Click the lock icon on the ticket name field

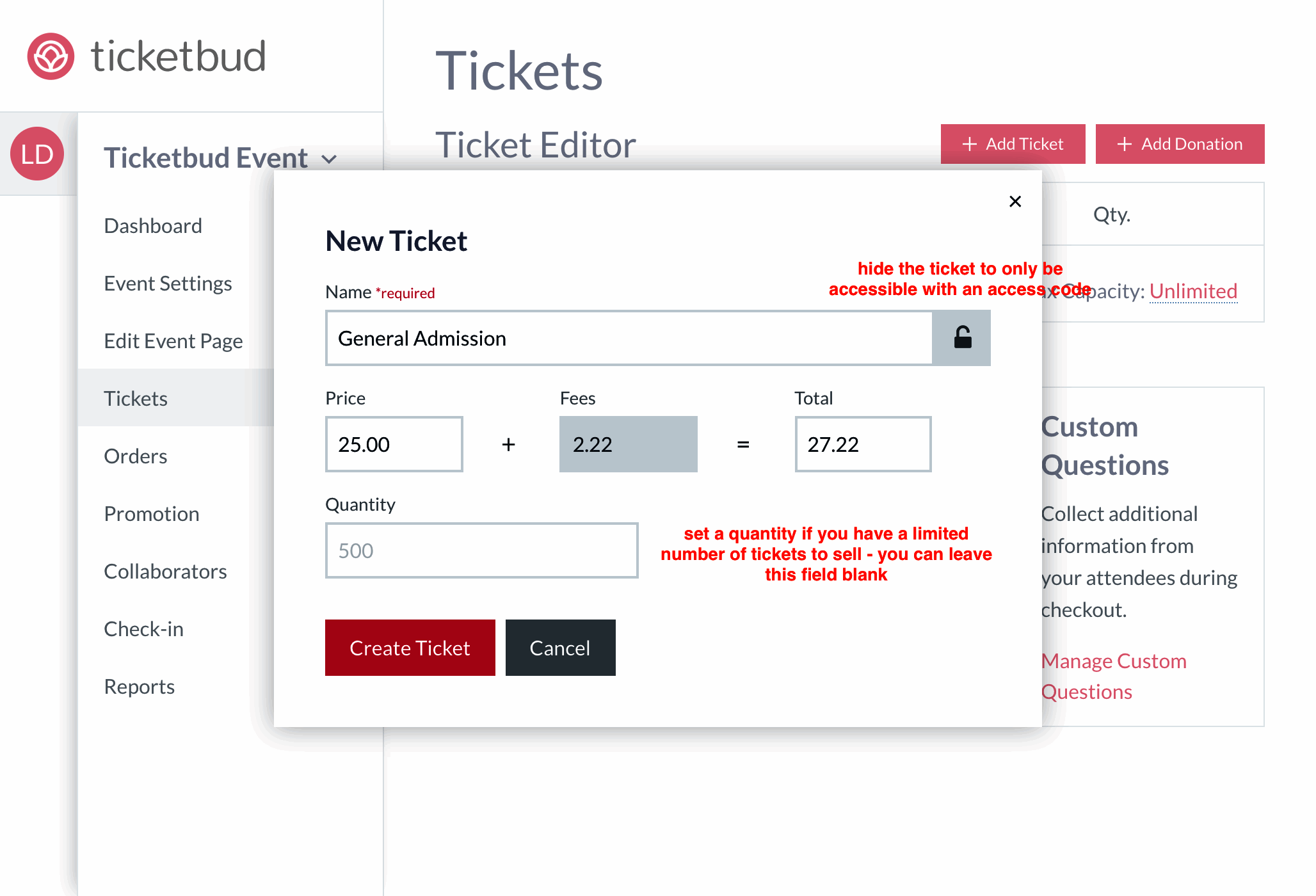pos(961,338)
